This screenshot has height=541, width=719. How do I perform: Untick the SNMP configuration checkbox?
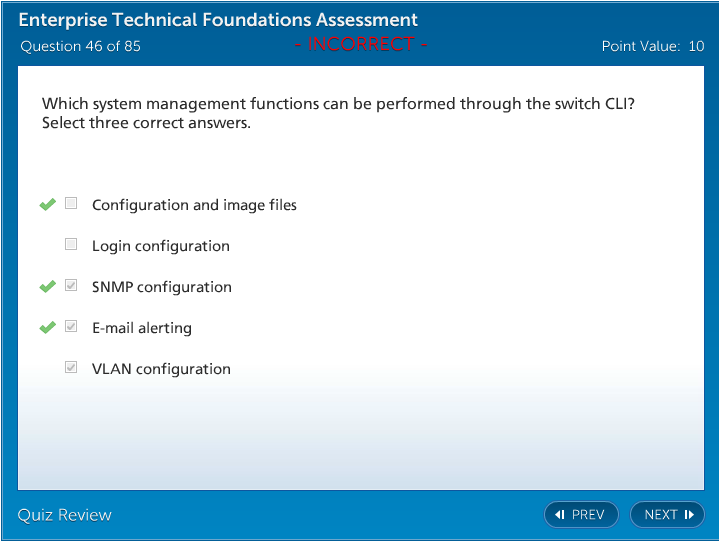tap(71, 286)
